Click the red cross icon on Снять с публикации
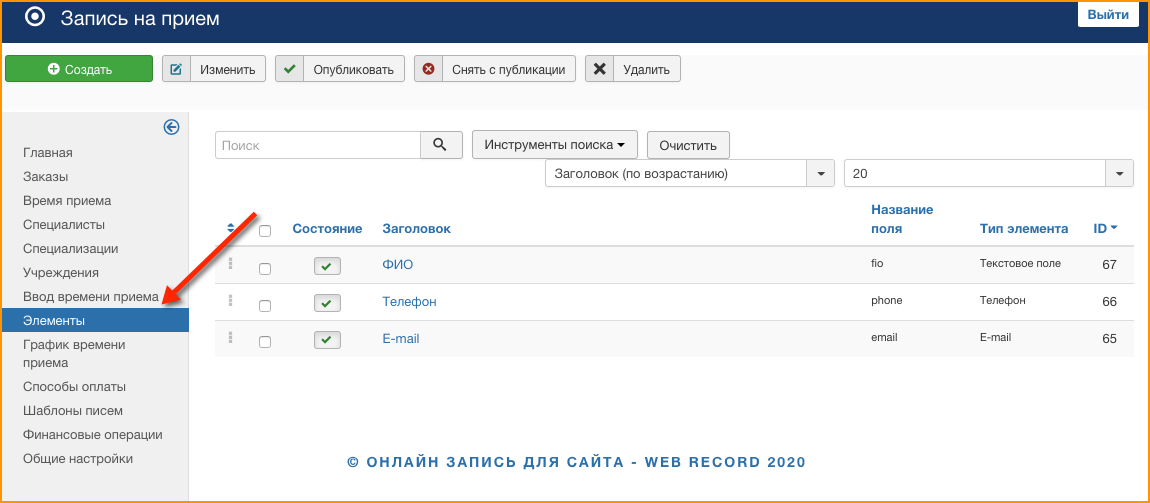Image resolution: width=1150 pixels, height=503 pixels. [x=428, y=70]
